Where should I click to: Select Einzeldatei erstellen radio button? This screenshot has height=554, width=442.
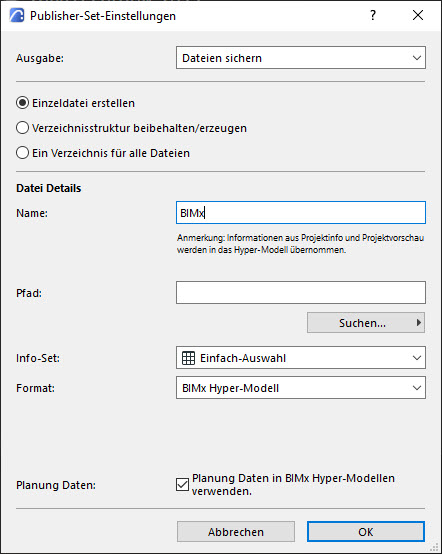pyautogui.click(x=22, y=103)
